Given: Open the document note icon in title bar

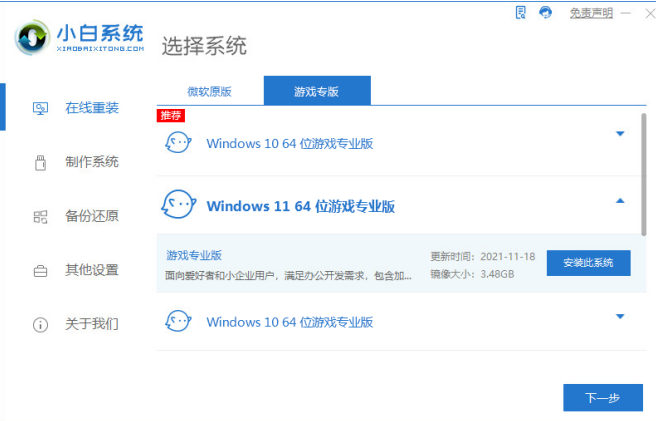Looking at the screenshot, I should 520,13.
